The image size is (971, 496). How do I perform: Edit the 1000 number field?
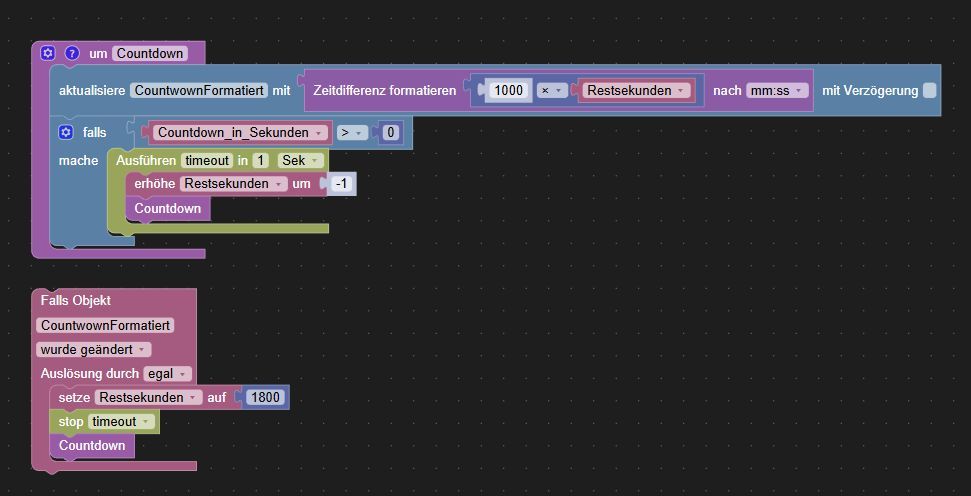click(x=509, y=90)
